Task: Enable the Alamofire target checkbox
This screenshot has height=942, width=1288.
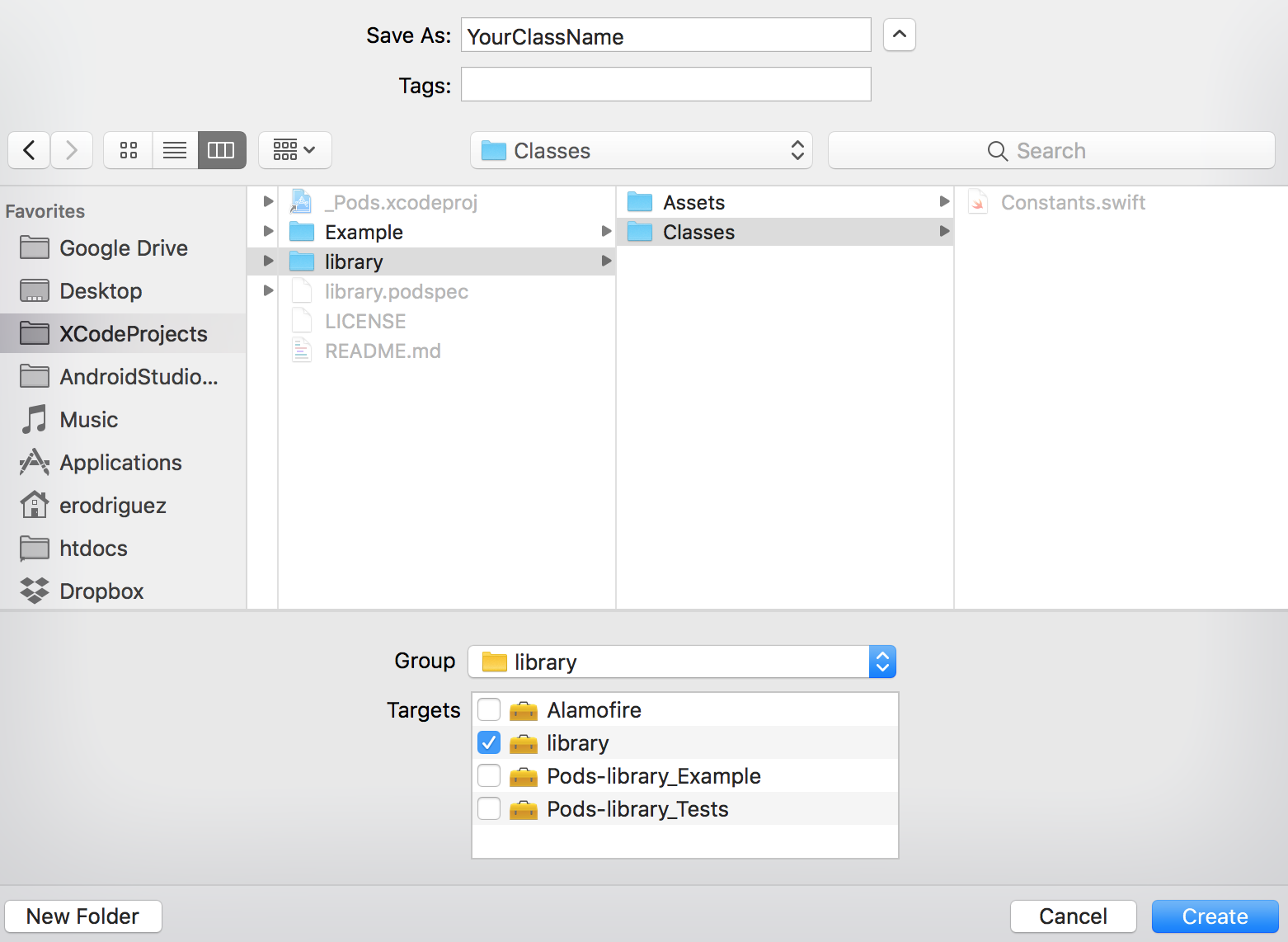Action: click(x=488, y=709)
